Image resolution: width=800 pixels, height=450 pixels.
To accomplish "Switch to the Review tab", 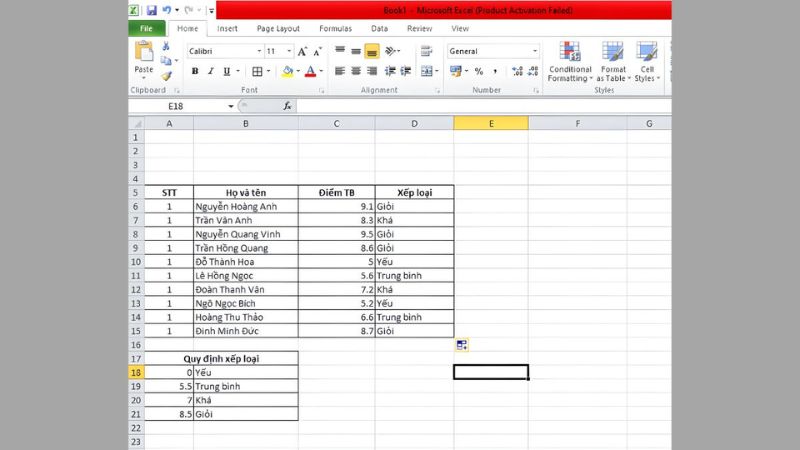I will click(419, 29).
